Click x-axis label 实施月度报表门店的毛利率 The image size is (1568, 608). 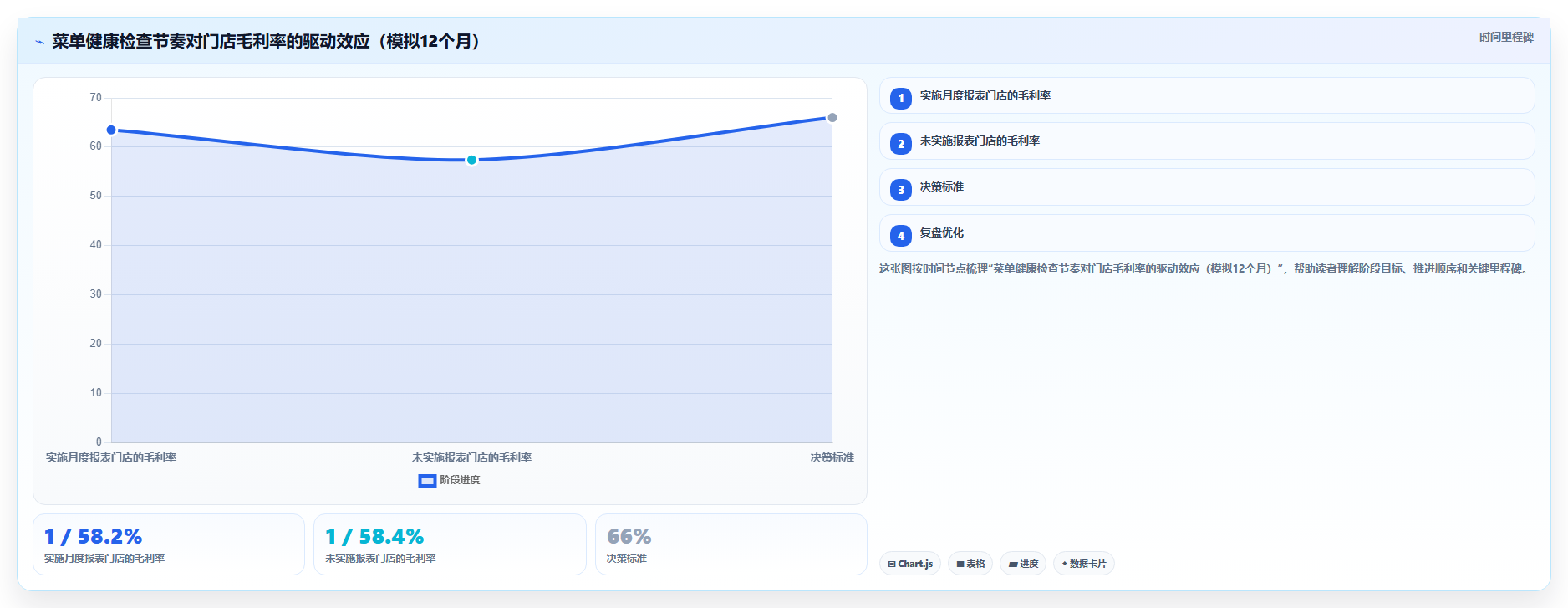(x=111, y=458)
